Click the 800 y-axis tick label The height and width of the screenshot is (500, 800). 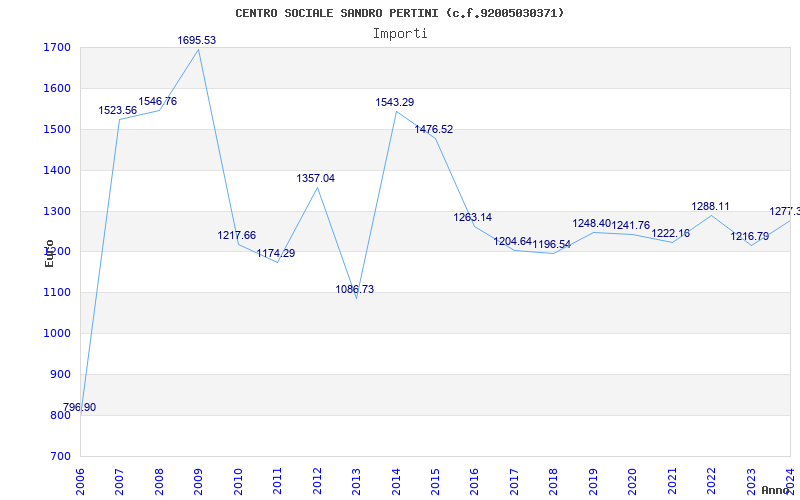60,415
